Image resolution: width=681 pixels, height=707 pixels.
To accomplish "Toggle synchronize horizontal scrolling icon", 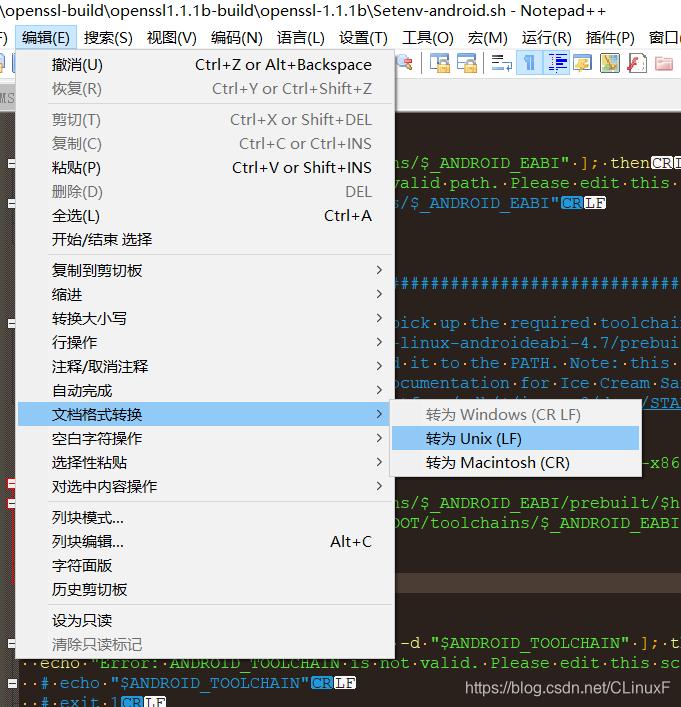I will pos(467,63).
